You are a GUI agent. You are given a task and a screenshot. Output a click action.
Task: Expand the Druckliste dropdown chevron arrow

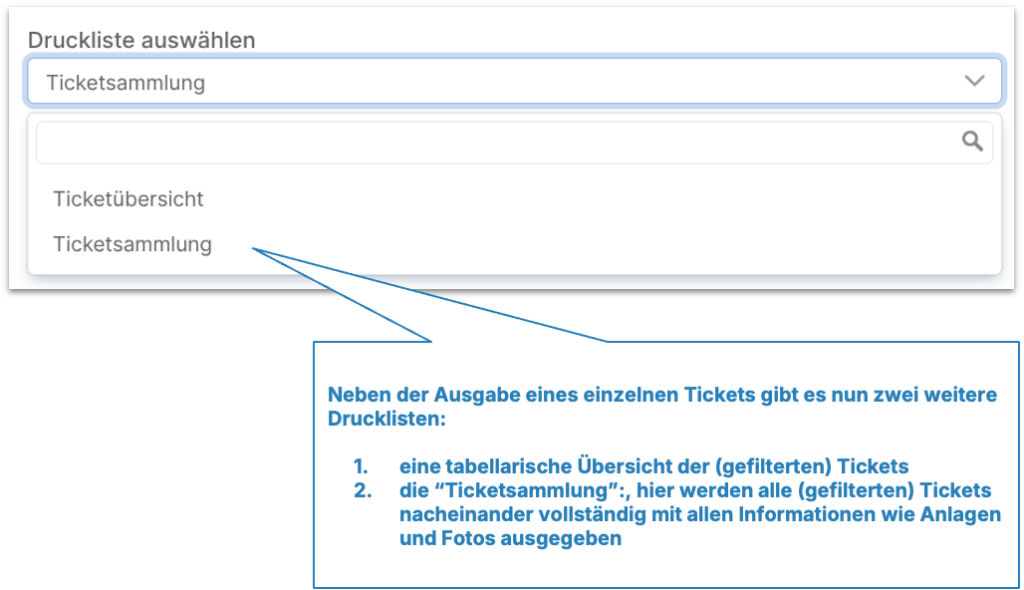point(974,82)
